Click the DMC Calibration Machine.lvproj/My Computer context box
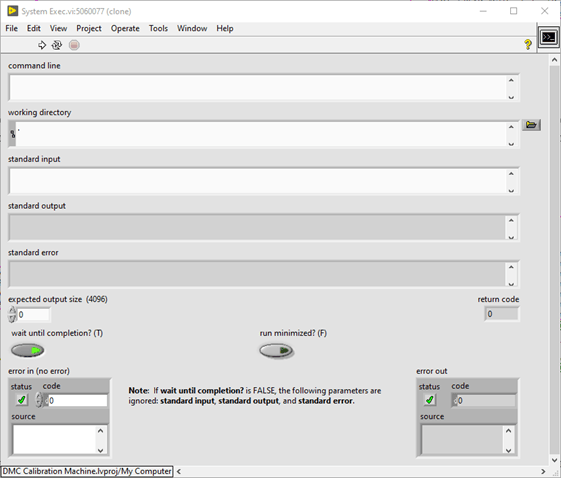This screenshot has width=561, height=478. [87, 471]
